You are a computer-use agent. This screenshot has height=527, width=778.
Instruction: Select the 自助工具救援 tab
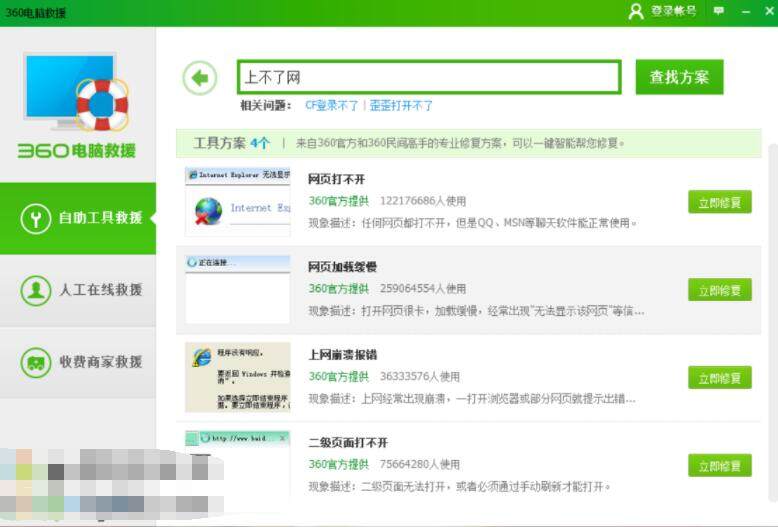pos(78,218)
